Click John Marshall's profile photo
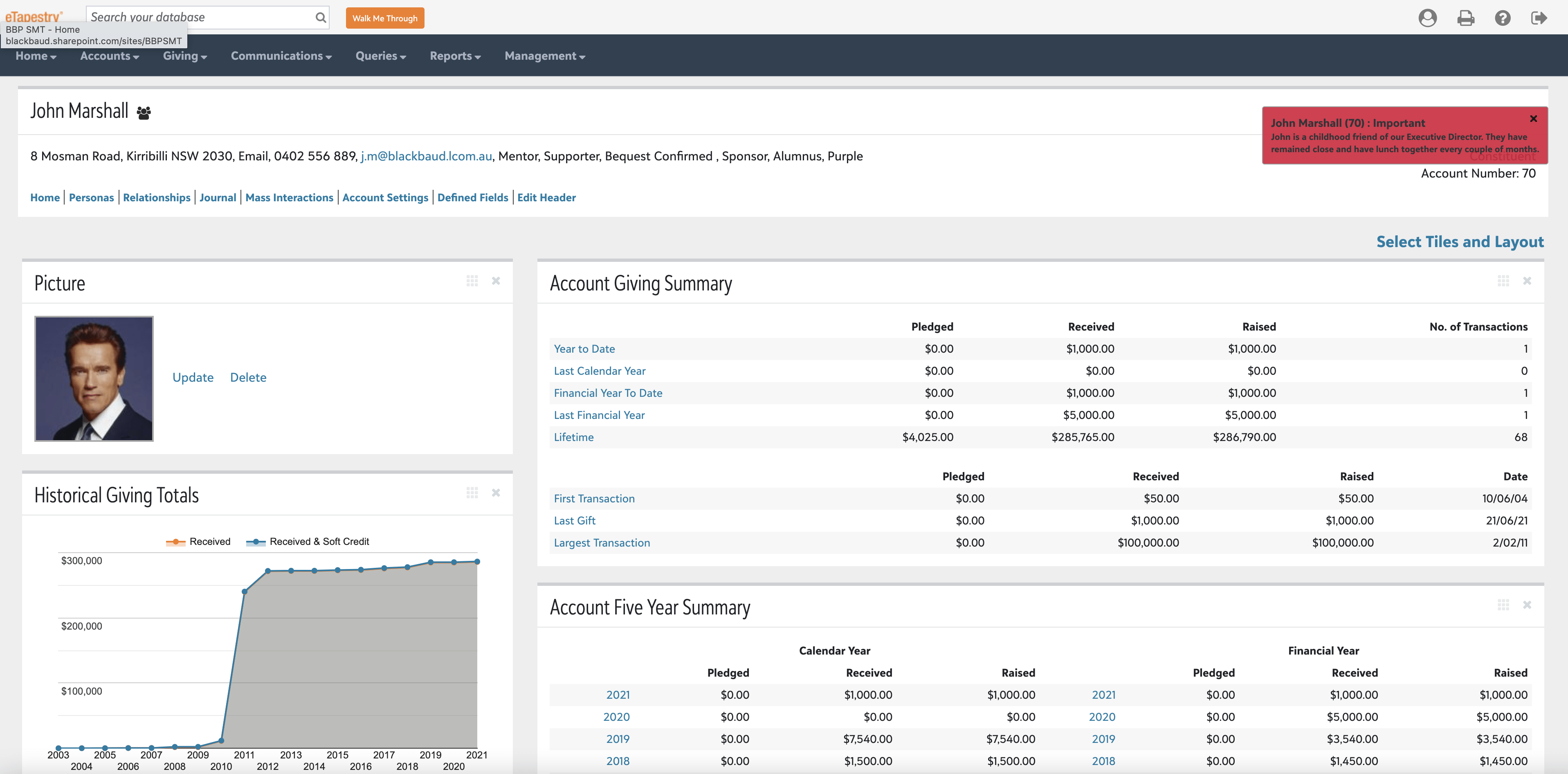The width and height of the screenshot is (1568, 774). coord(94,378)
